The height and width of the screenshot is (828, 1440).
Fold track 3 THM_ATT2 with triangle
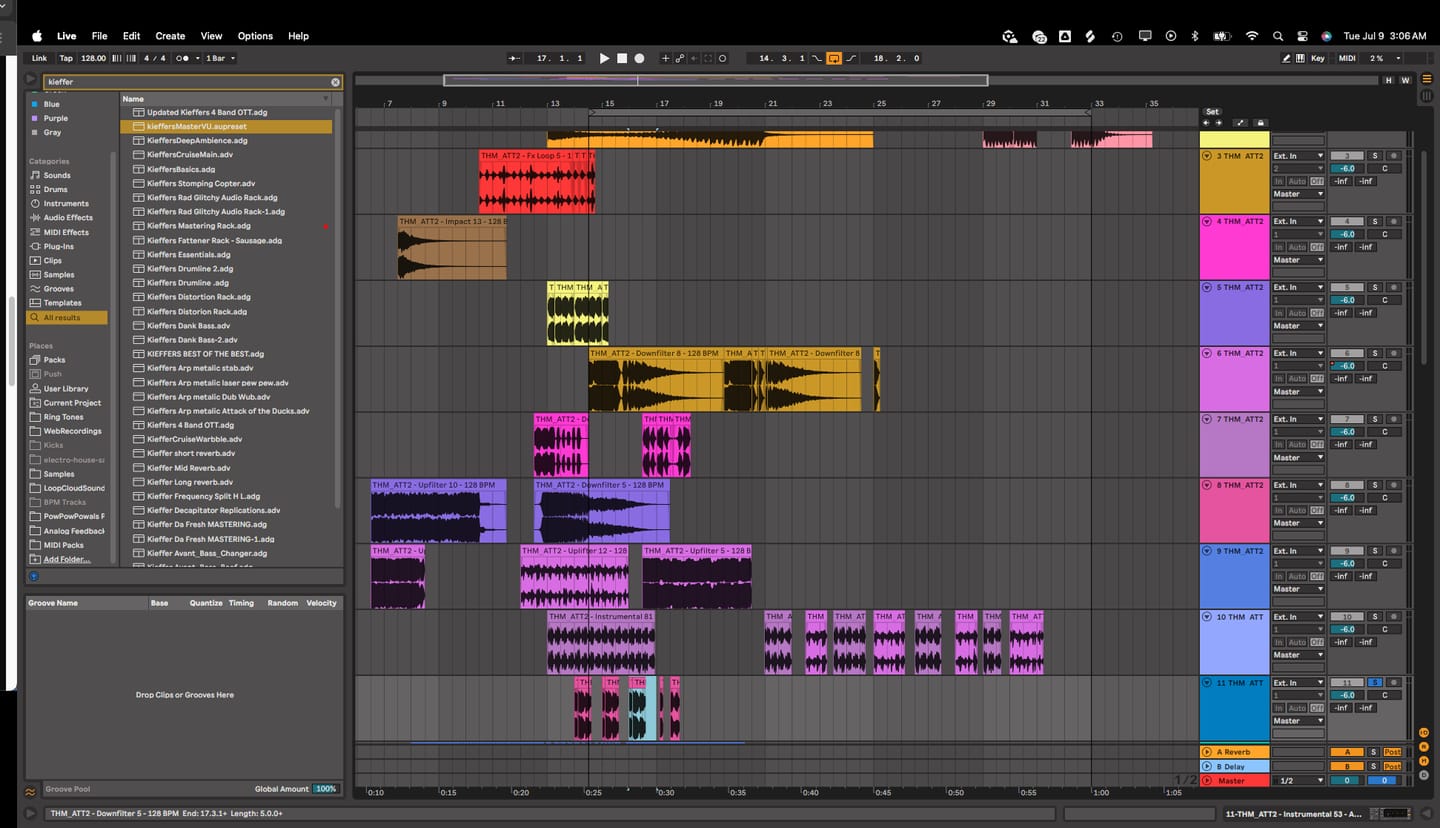tap(1207, 156)
